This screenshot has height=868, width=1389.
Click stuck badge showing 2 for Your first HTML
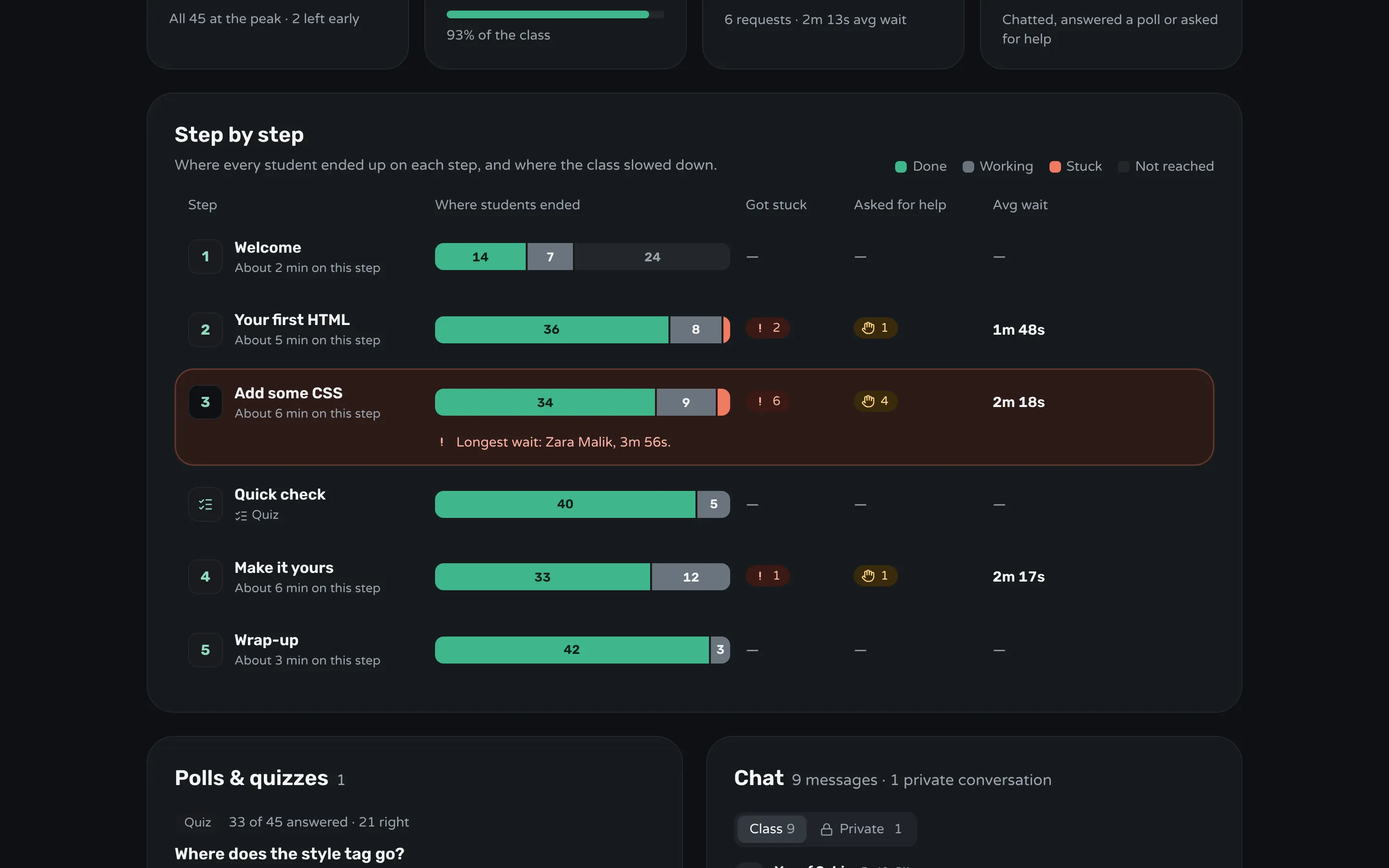(767, 328)
